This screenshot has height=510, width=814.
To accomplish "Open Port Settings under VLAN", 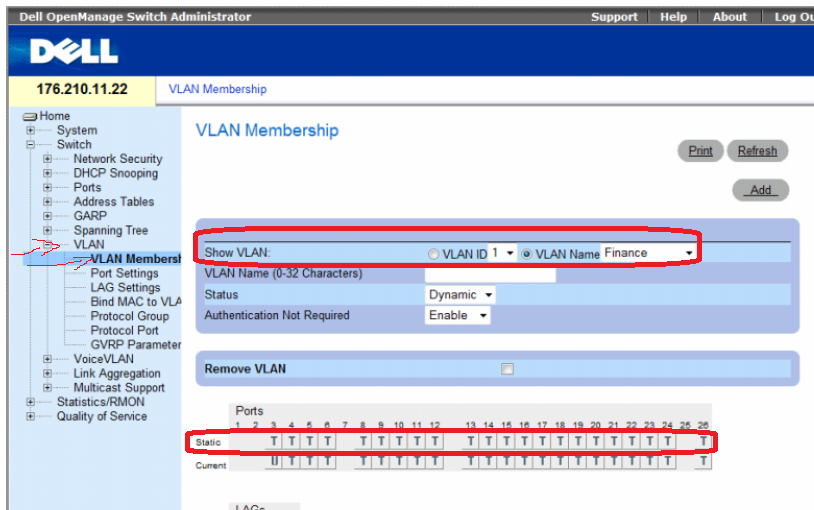I will (125, 273).
